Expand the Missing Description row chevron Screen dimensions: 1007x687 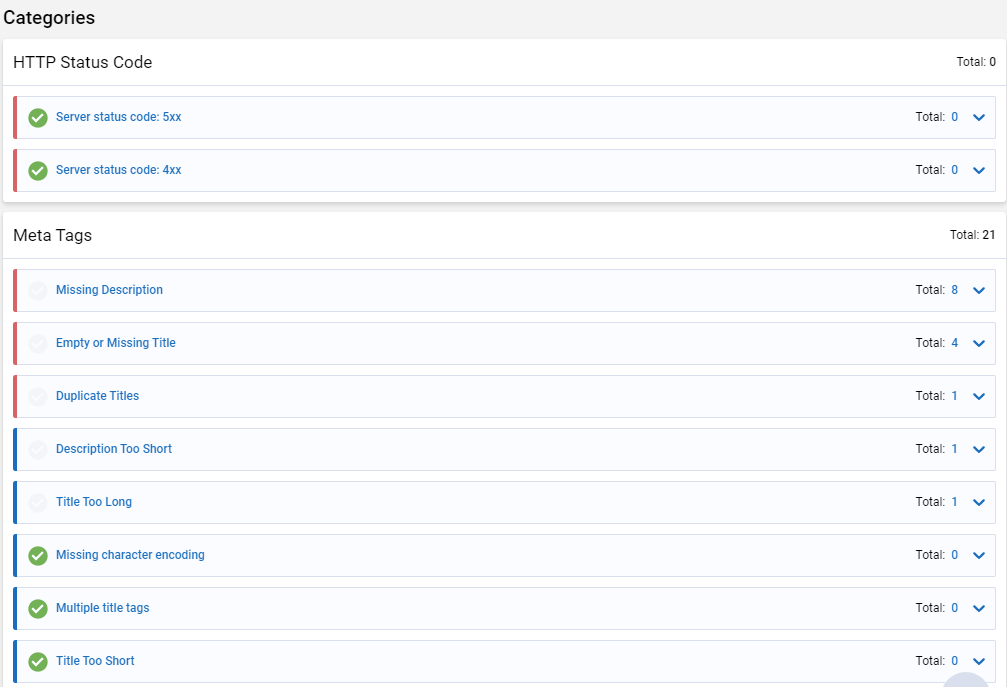[979, 290]
